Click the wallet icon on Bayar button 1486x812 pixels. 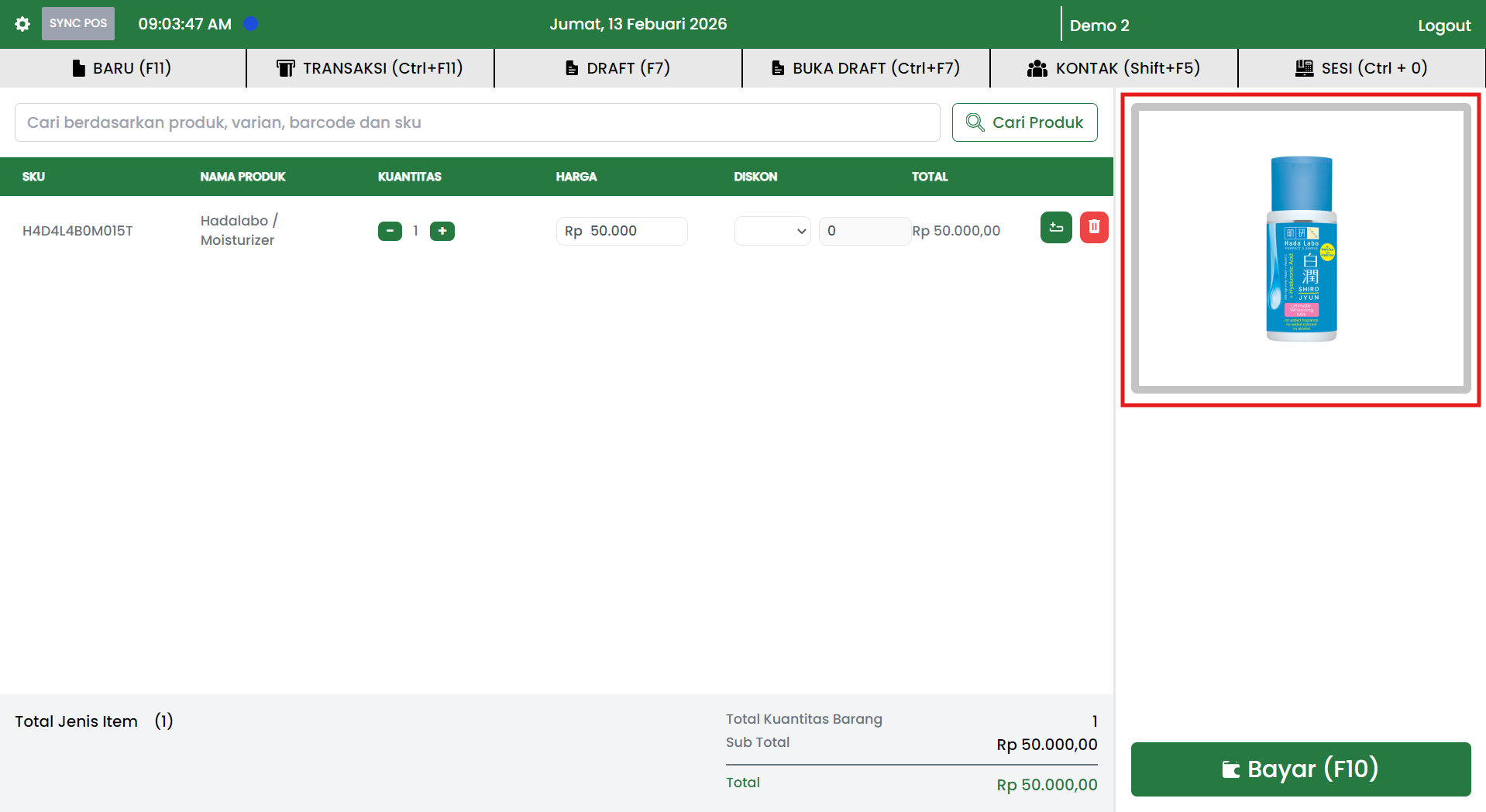1230,769
